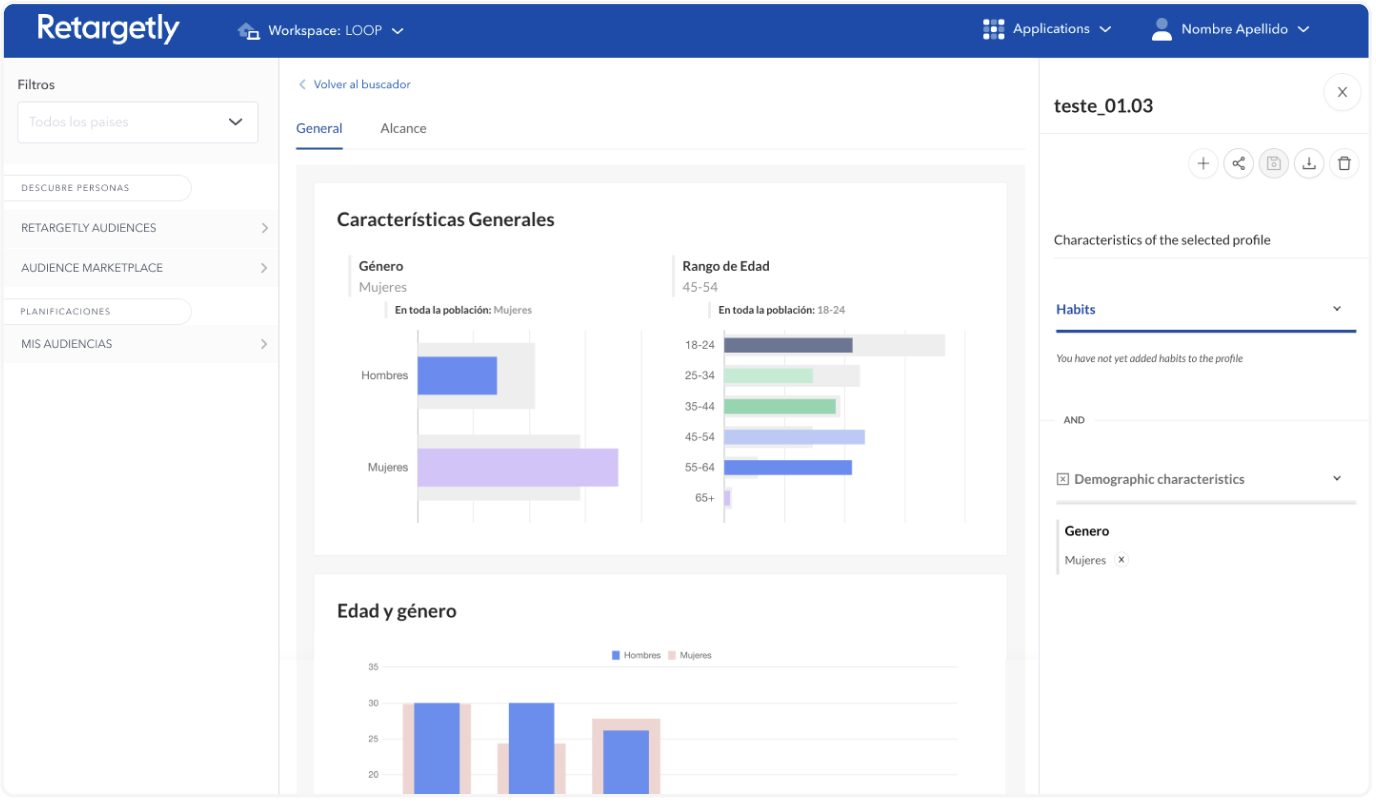This screenshot has width=1376, height=802.
Task: Expand Audience Marketplace in the sidebar
Action: point(141,268)
